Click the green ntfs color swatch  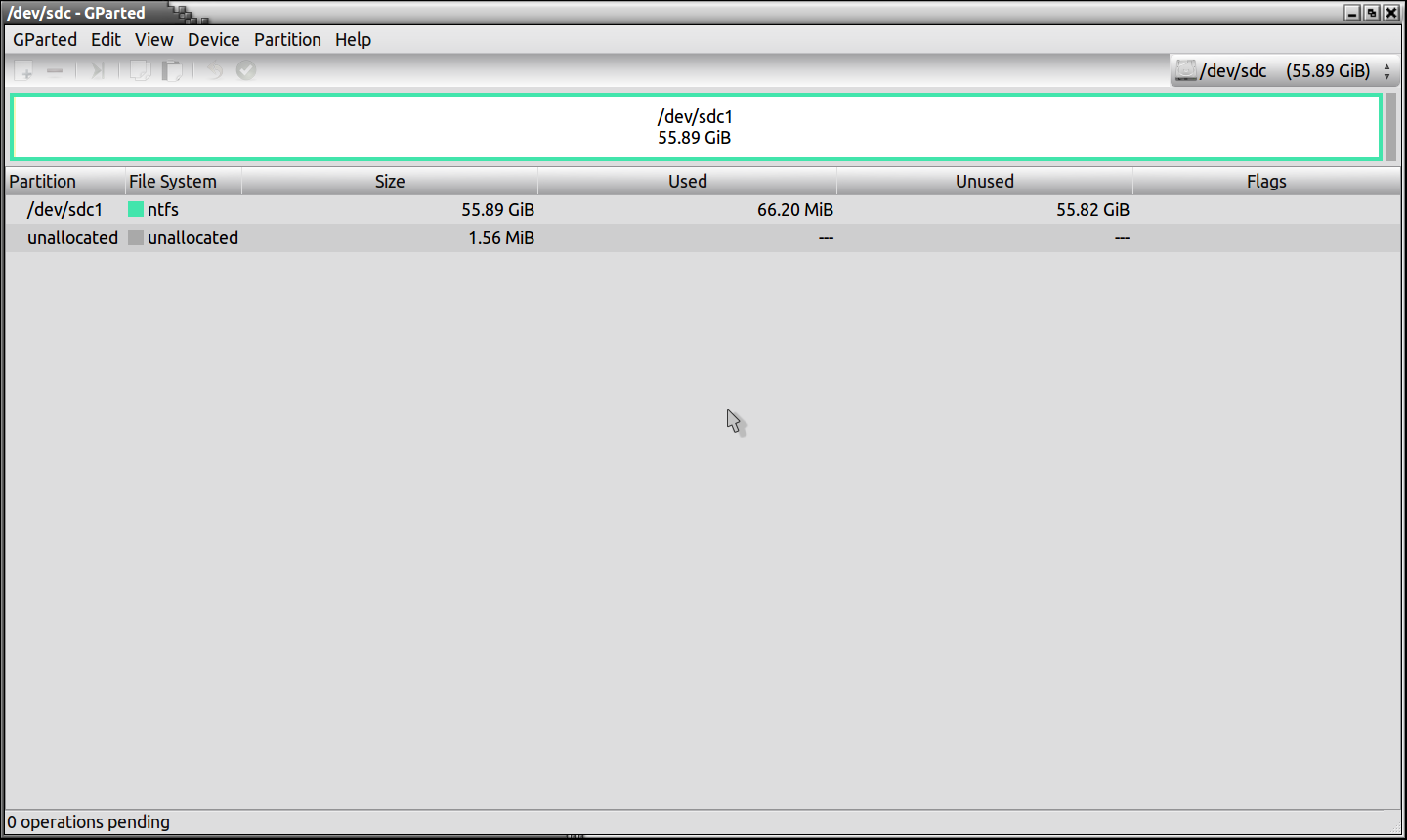pos(136,210)
